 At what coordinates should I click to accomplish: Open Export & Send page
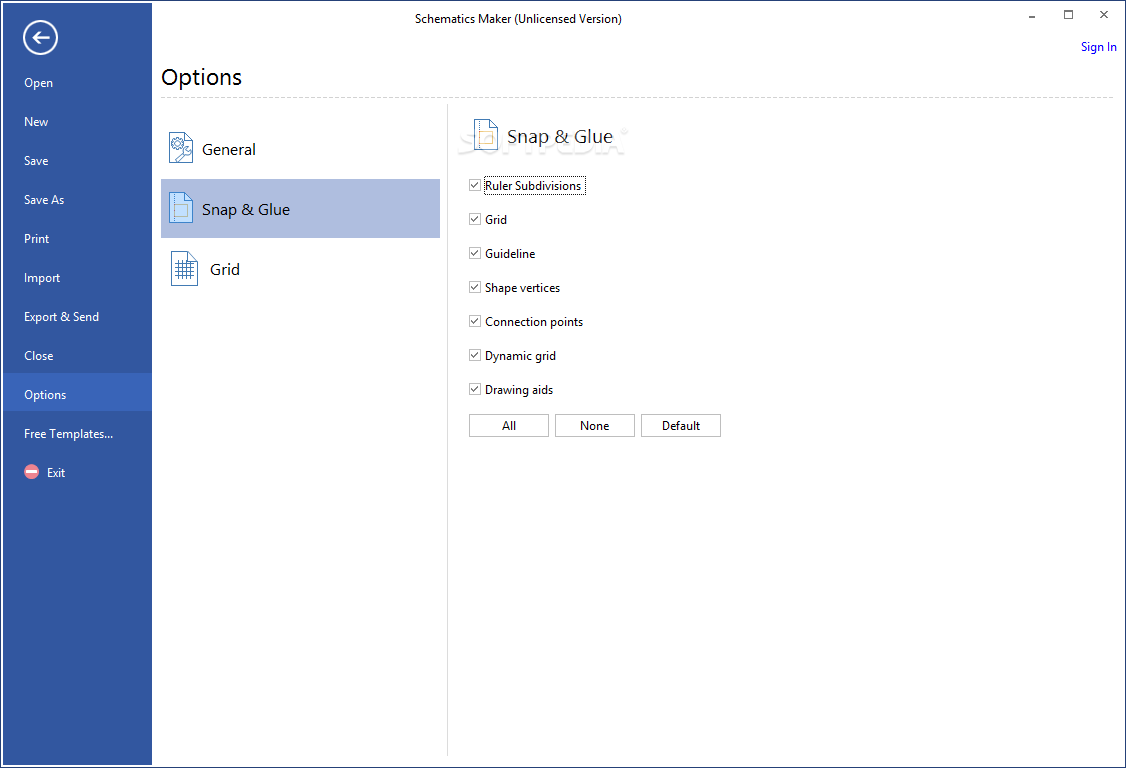pos(61,317)
